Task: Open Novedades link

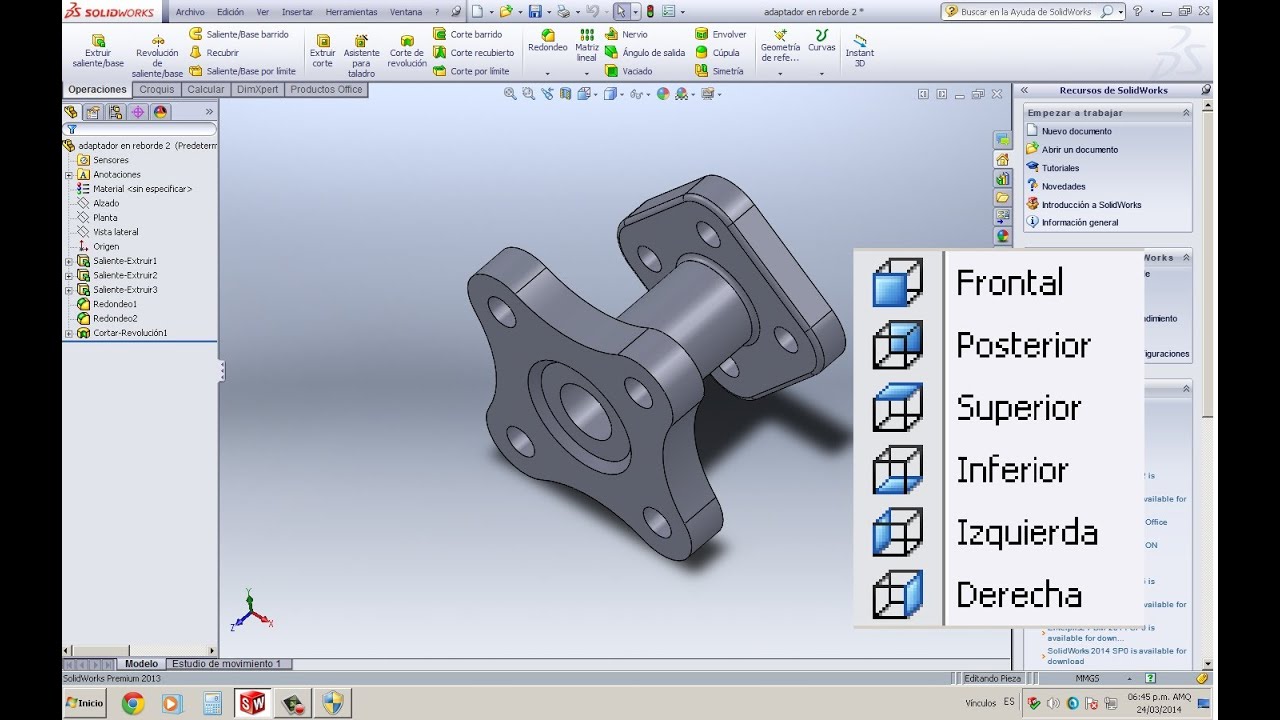Action: tap(1063, 186)
